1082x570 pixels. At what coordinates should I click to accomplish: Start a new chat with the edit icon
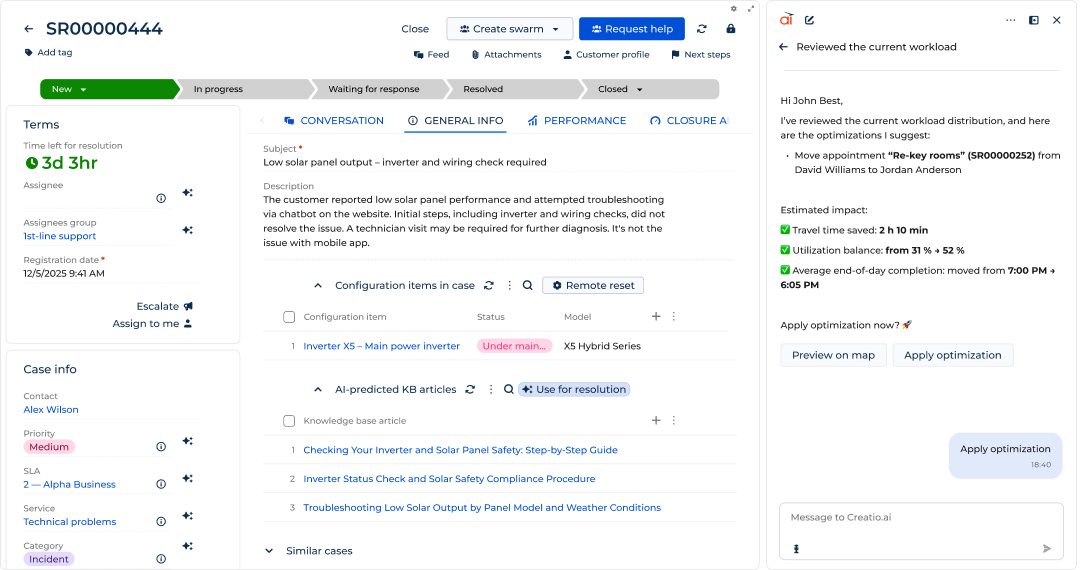point(810,20)
